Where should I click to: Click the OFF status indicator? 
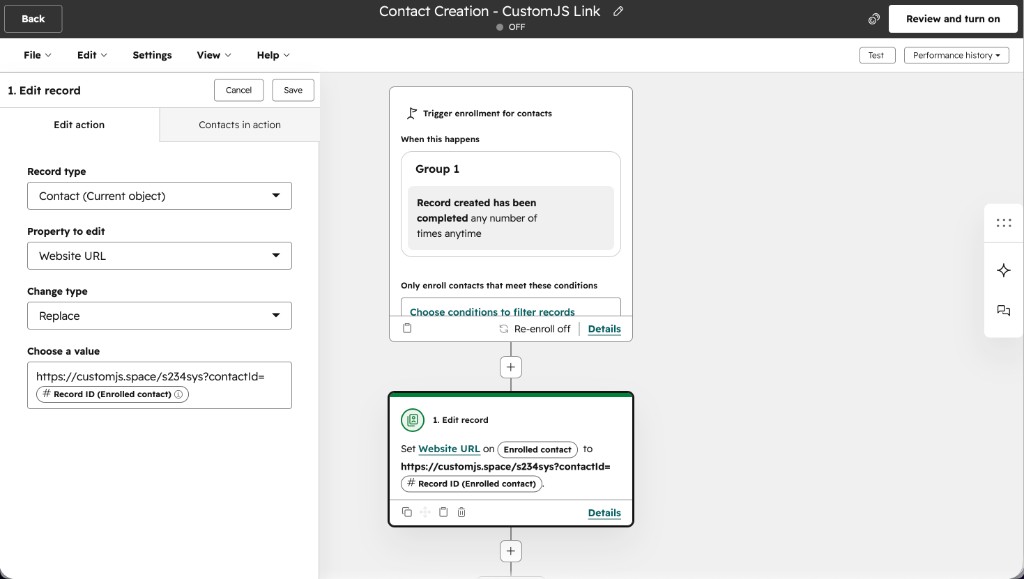point(510,27)
